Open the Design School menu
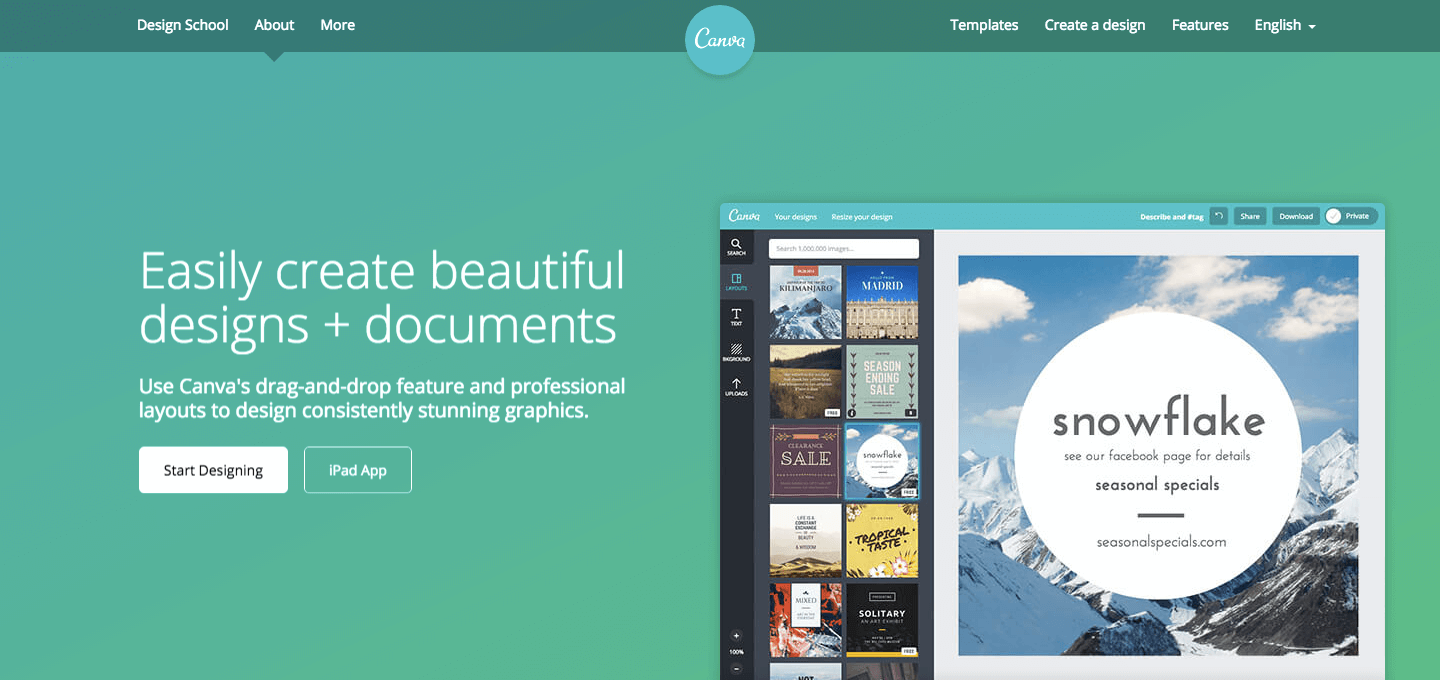1440x680 pixels. click(x=183, y=25)
